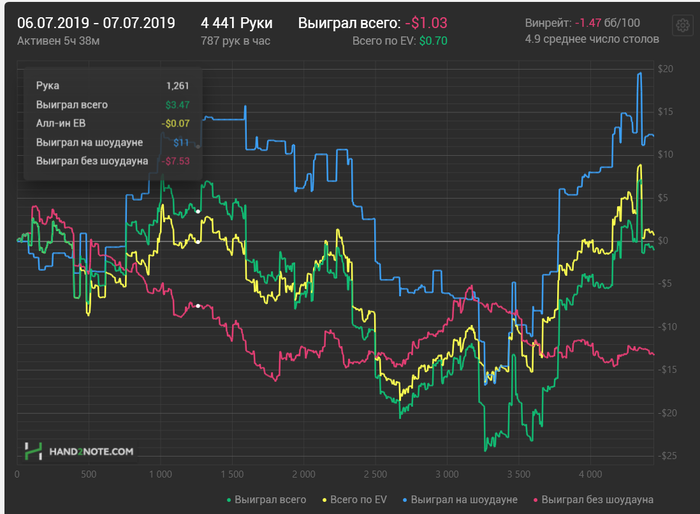Select the '4 441 Руки' hands counter
The height and width of the screenshot is (514, 700).
pyautogui.click(x=236, y=21)
